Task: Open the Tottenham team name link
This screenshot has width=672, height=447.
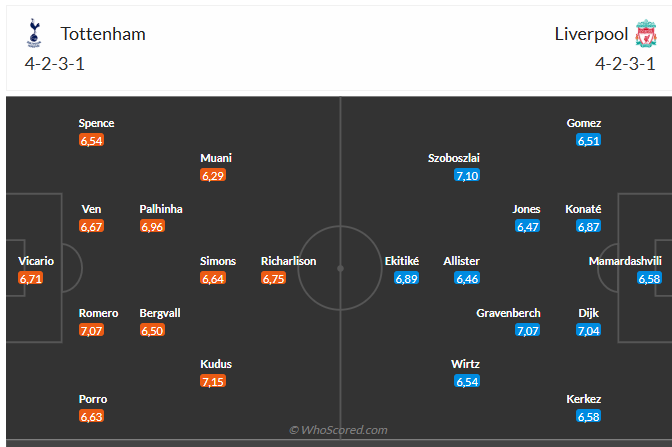Action: [x=103, y=34]
